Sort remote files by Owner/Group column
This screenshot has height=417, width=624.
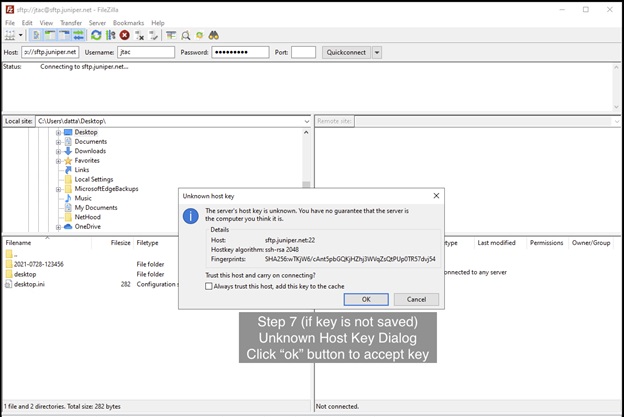click(591, 243)
